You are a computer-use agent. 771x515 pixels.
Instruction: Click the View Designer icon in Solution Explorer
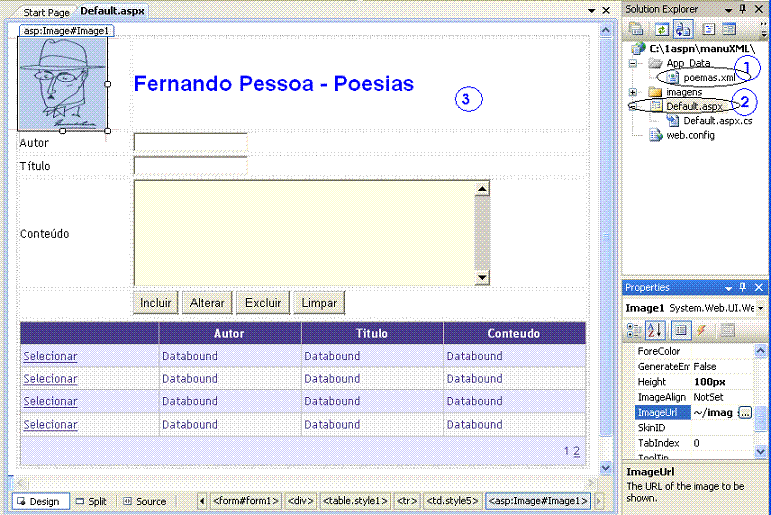pos(729,30)
